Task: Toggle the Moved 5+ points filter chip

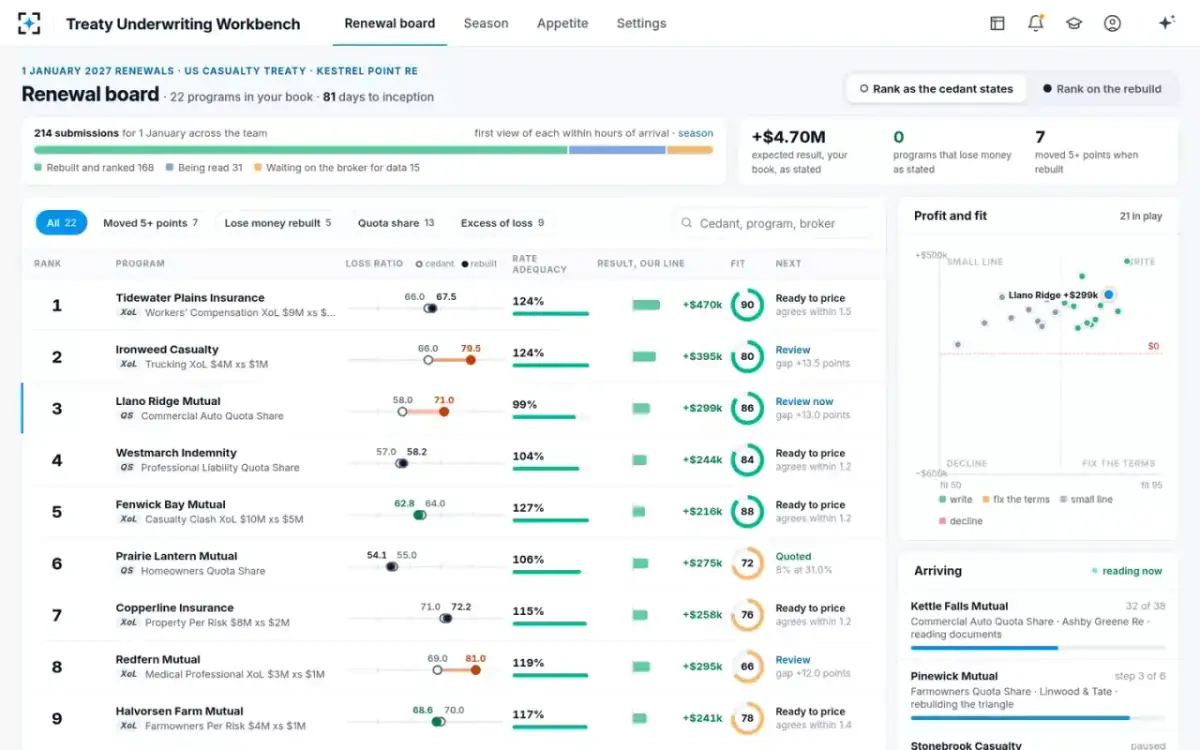Action: pos(150,223)
